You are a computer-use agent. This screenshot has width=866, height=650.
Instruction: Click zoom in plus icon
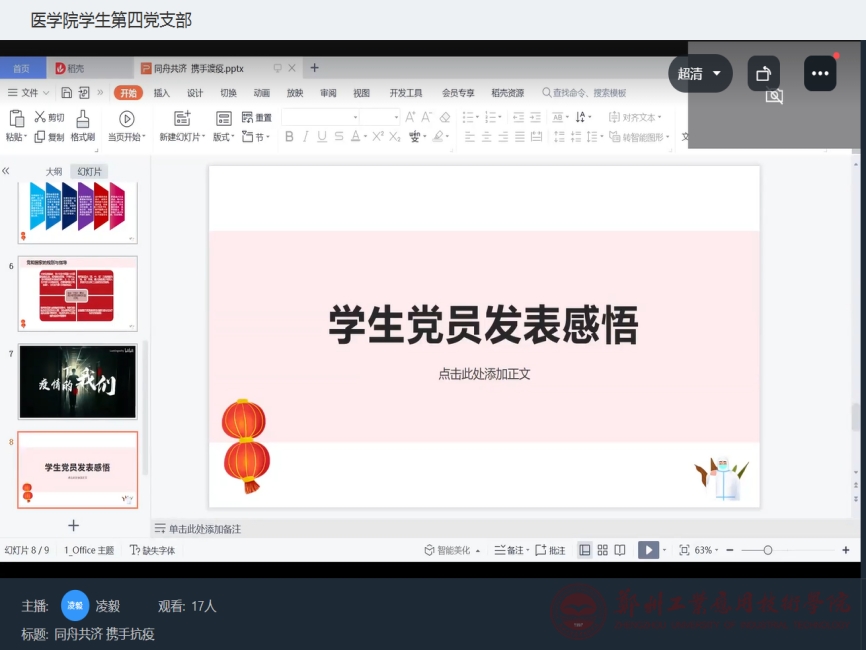[x=846, y=550]
